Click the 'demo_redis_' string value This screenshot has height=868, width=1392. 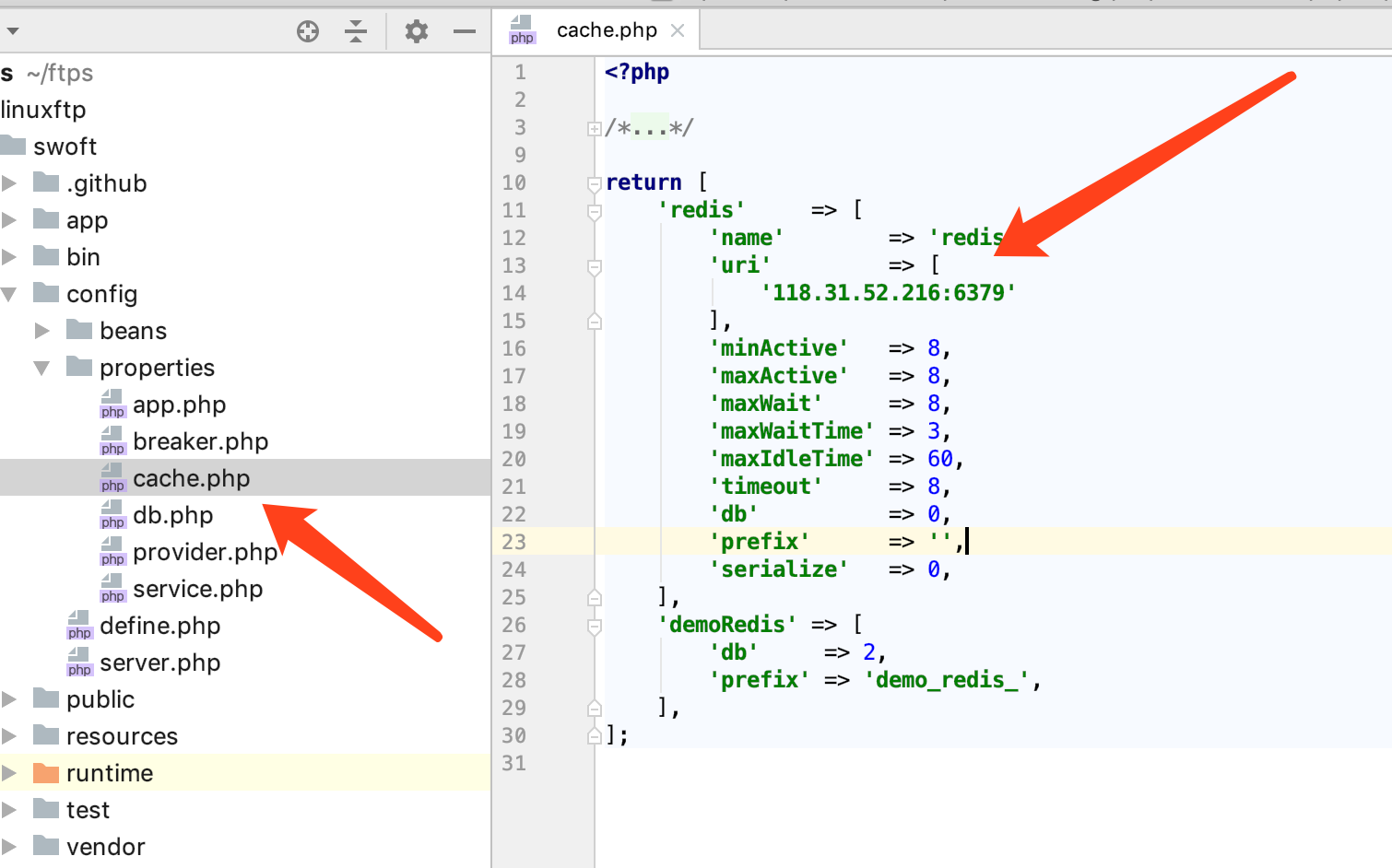click(948, 680)
